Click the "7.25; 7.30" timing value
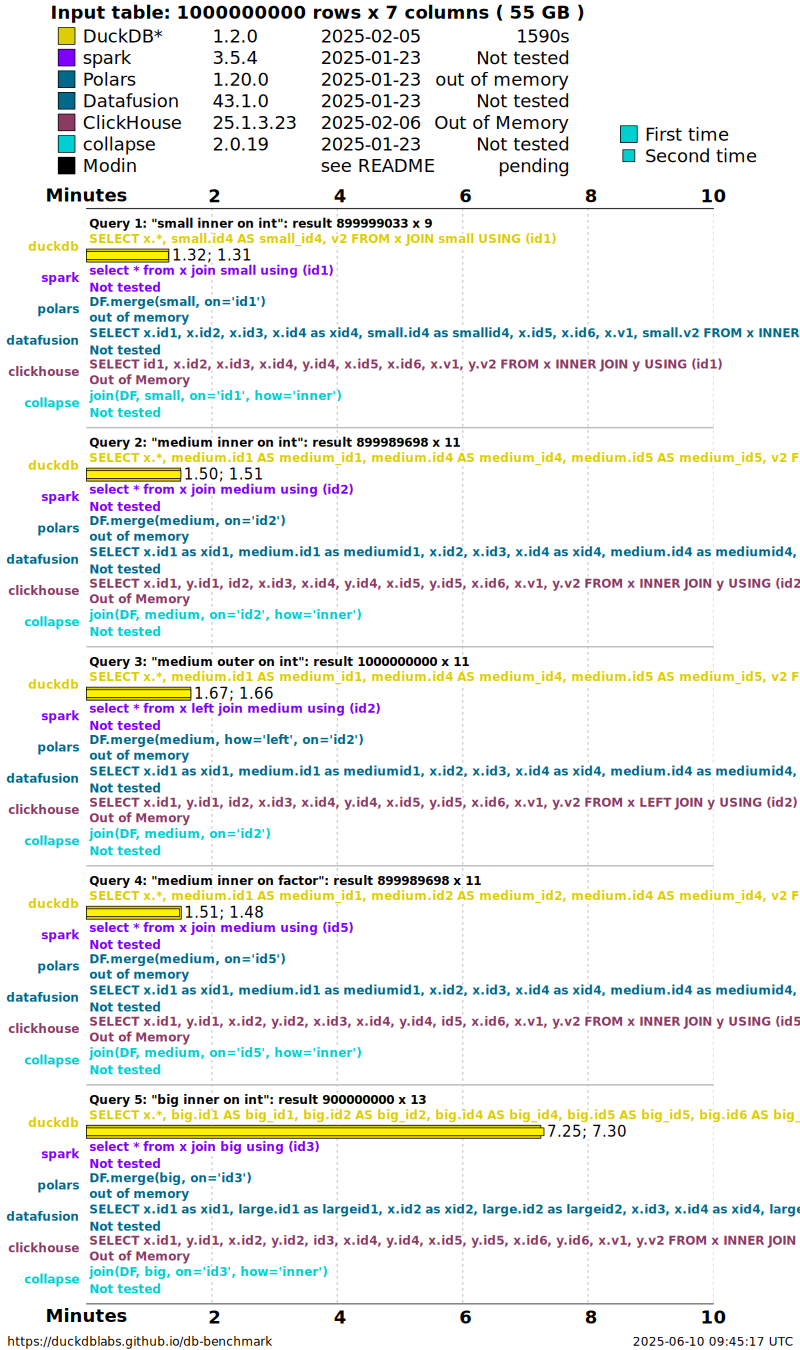Screen dimensions: 800x1350 [587, 1131]
